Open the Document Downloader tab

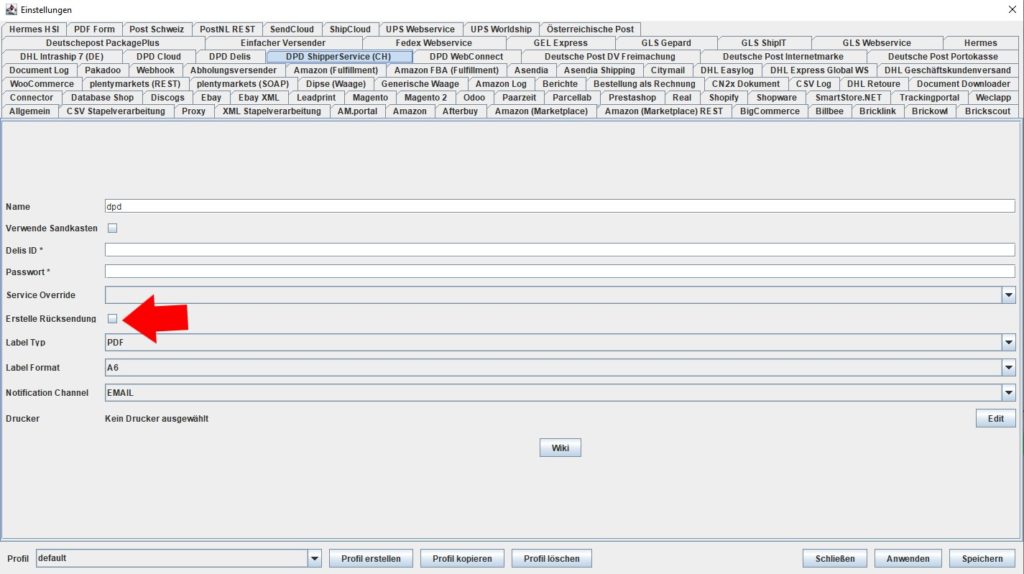click(x=963, y=84)
